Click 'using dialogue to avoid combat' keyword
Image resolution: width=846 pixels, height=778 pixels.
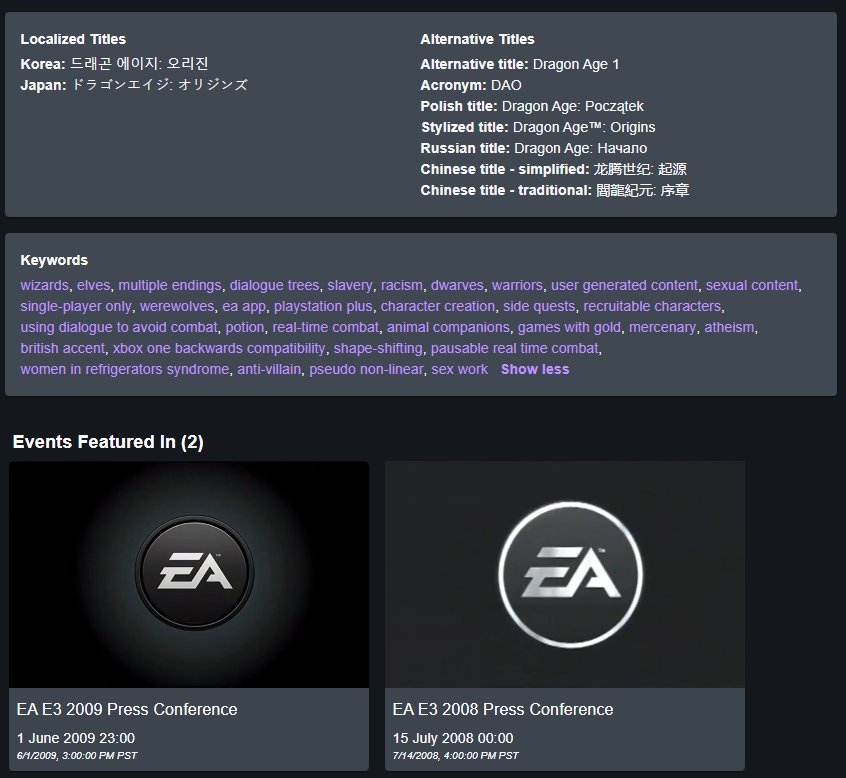[x=119, y=327]
